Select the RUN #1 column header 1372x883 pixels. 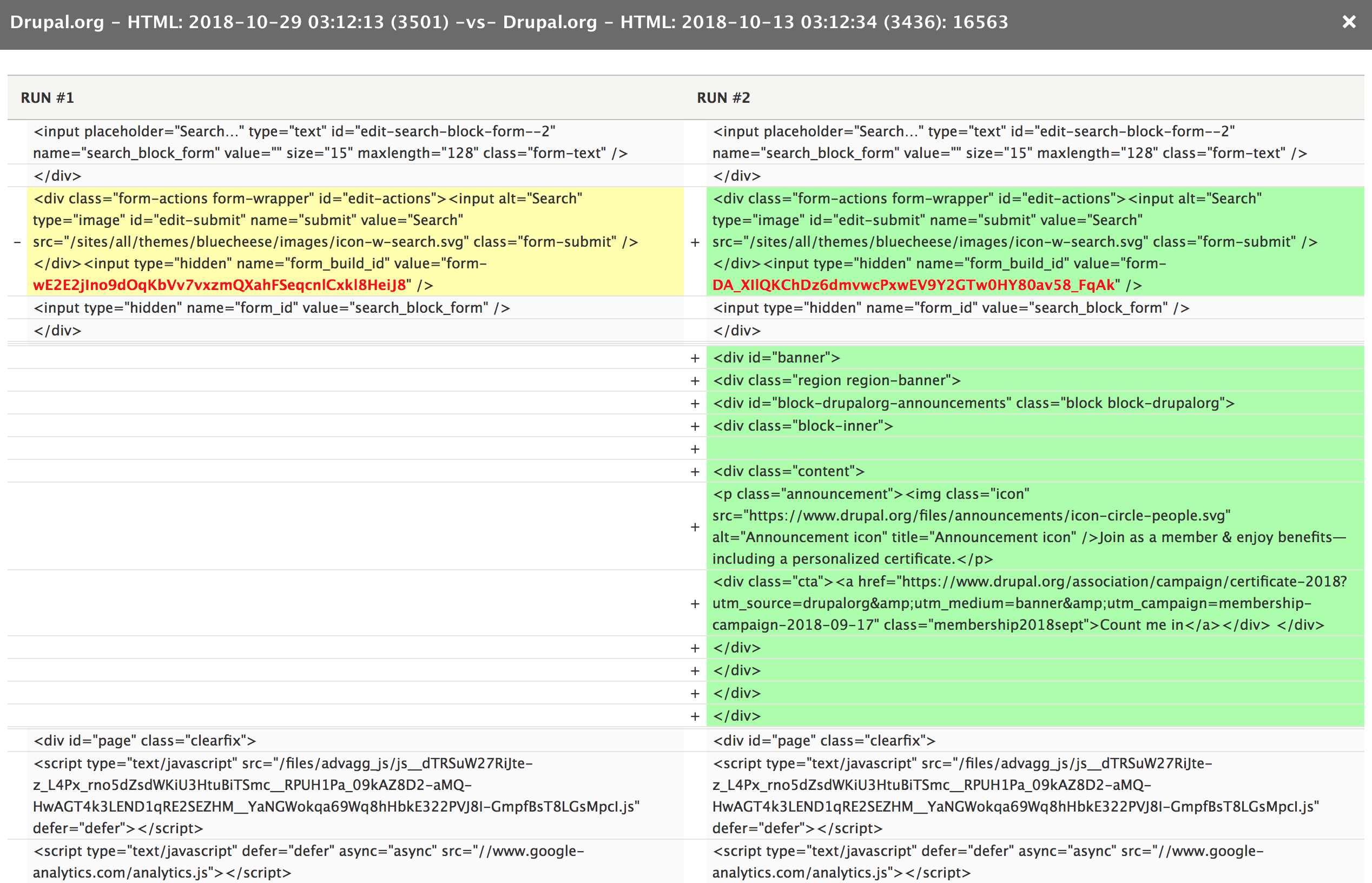pos(48,98)
